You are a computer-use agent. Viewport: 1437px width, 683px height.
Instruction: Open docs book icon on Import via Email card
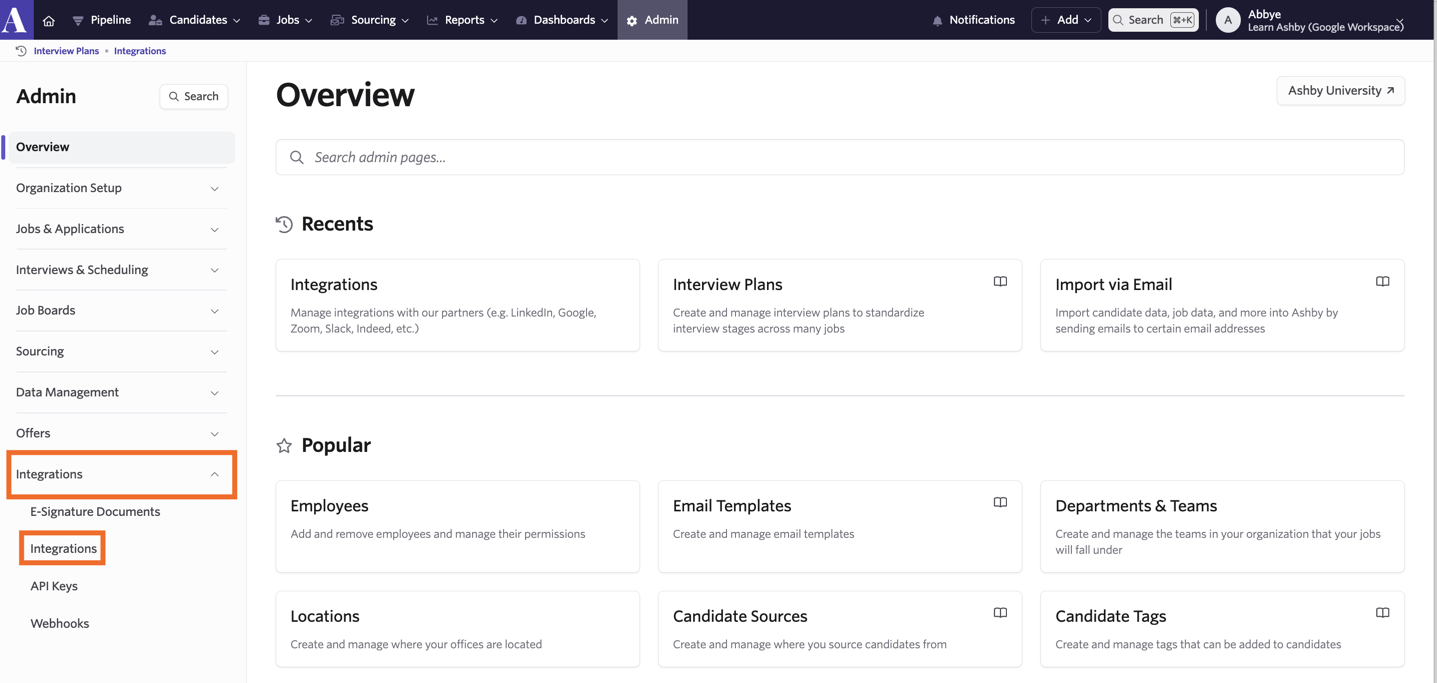tap(1382, 282)
